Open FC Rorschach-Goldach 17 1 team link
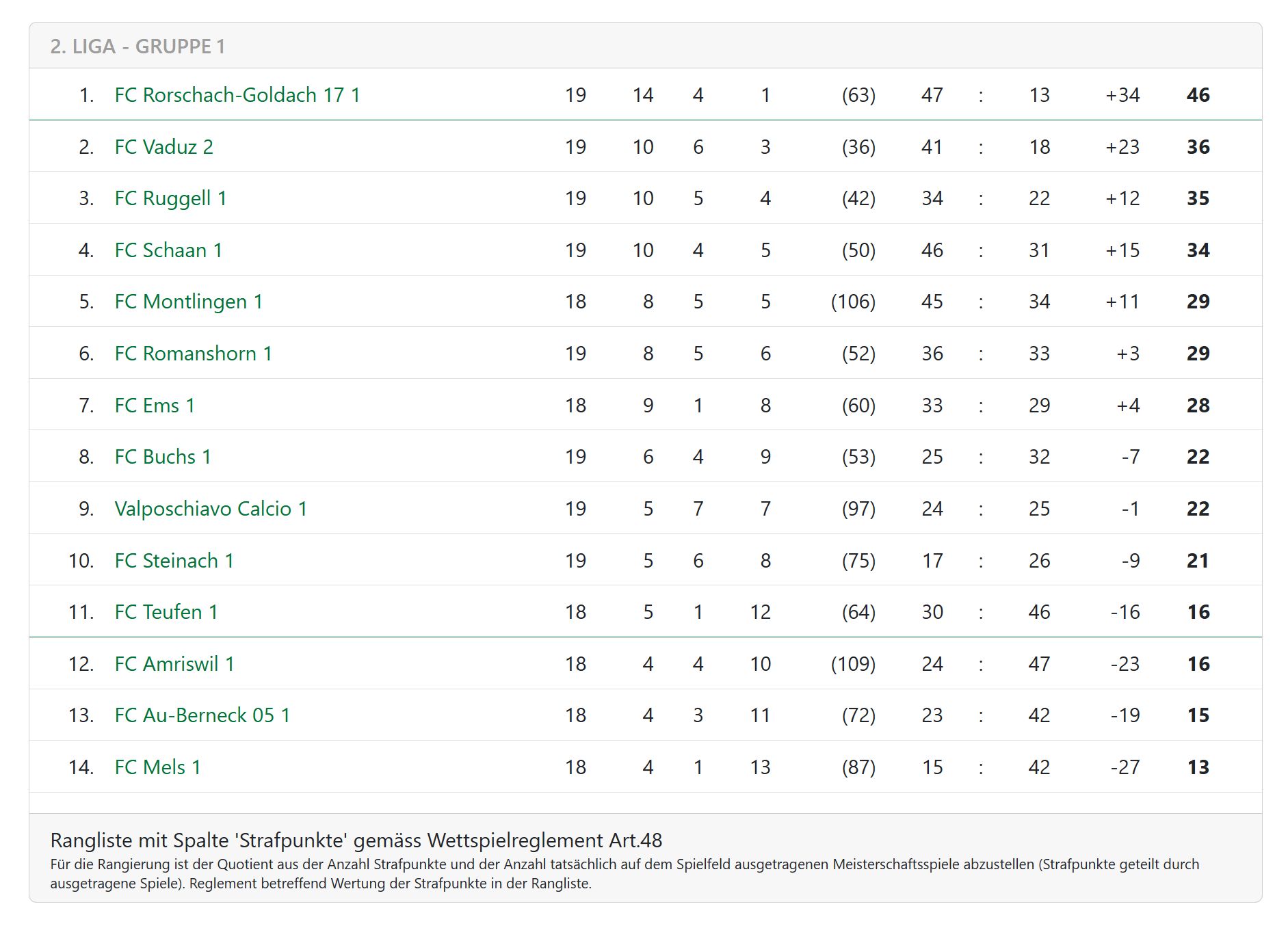 (237, 95)
